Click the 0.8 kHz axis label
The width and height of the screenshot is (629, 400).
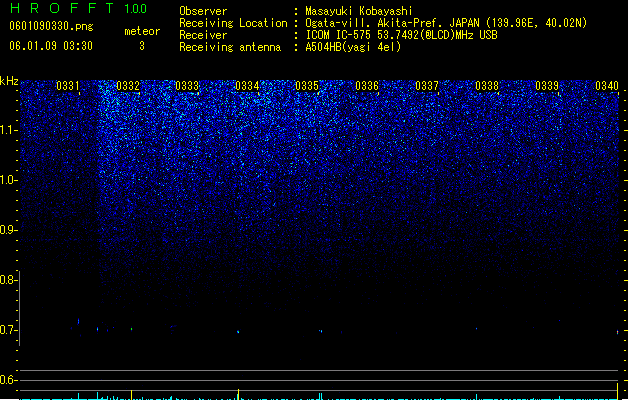[8, 280]
